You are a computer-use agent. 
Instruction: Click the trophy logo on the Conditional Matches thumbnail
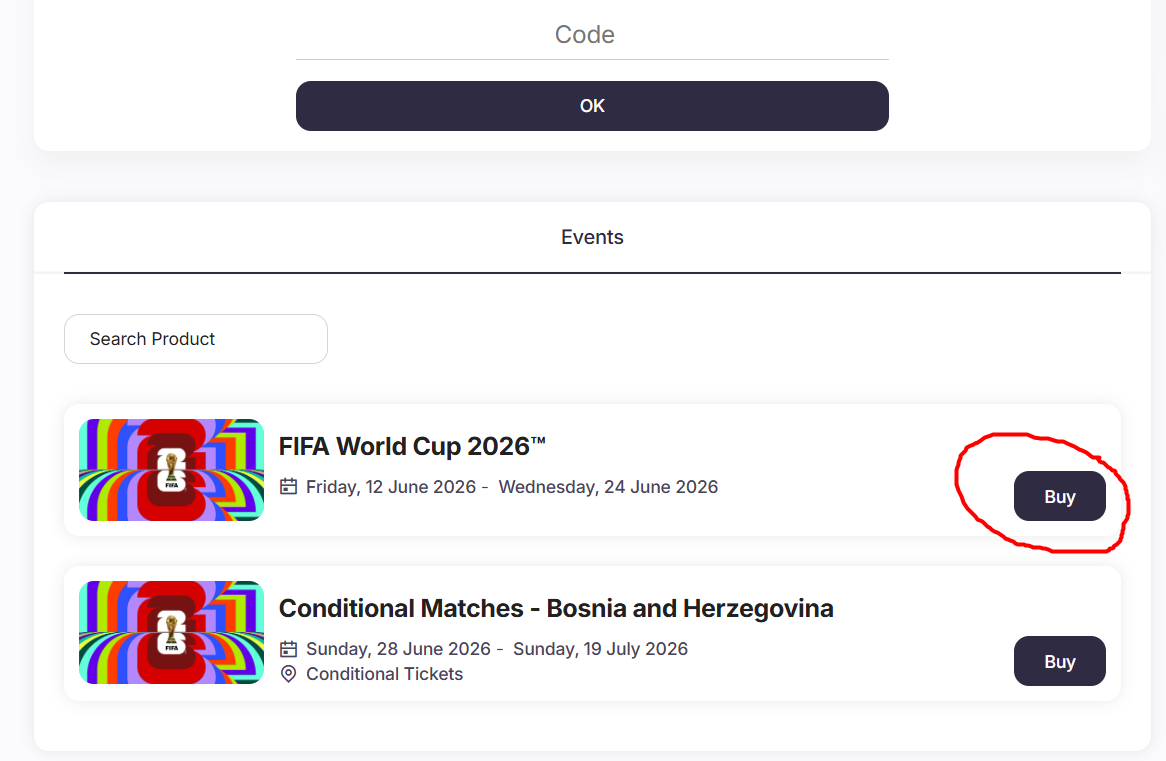(172, 631)
